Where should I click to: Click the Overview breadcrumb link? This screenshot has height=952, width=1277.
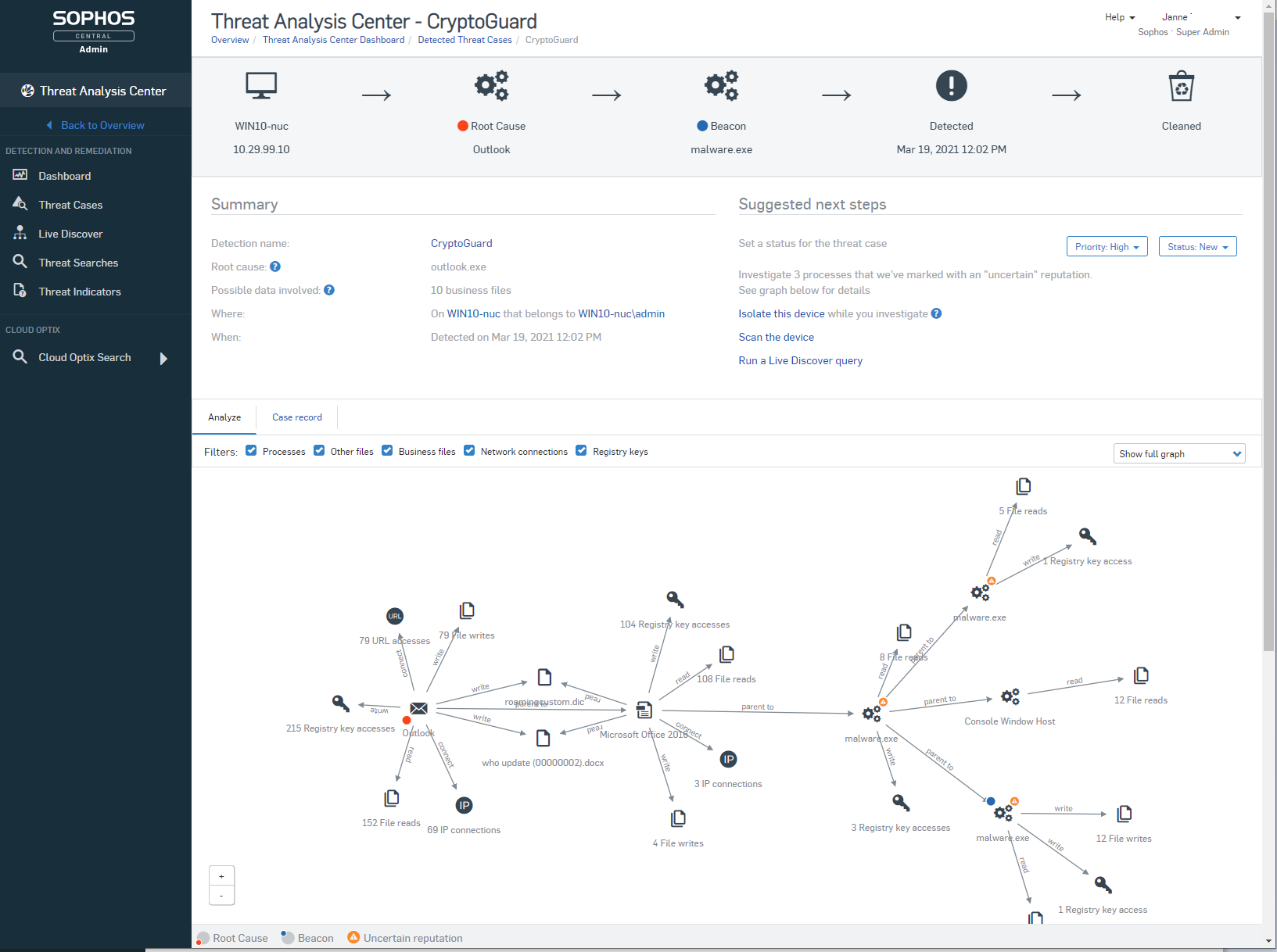[x=230, y=40]
